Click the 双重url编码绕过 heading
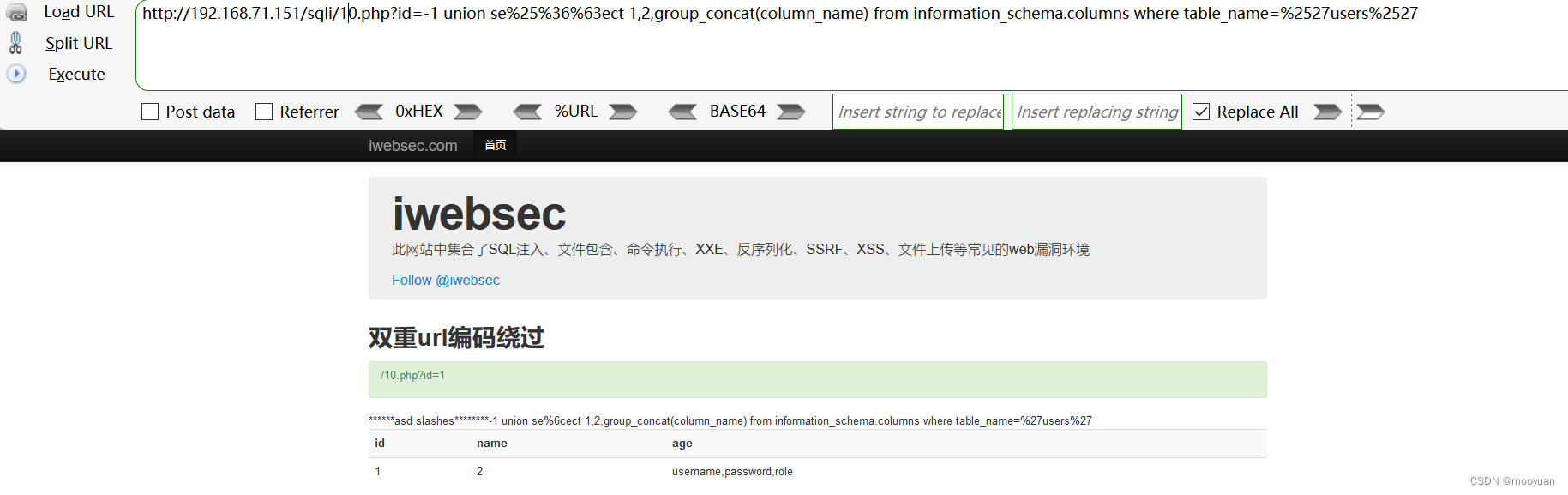The height and width of the screenshot is (495, 1568). coord(456,337)
